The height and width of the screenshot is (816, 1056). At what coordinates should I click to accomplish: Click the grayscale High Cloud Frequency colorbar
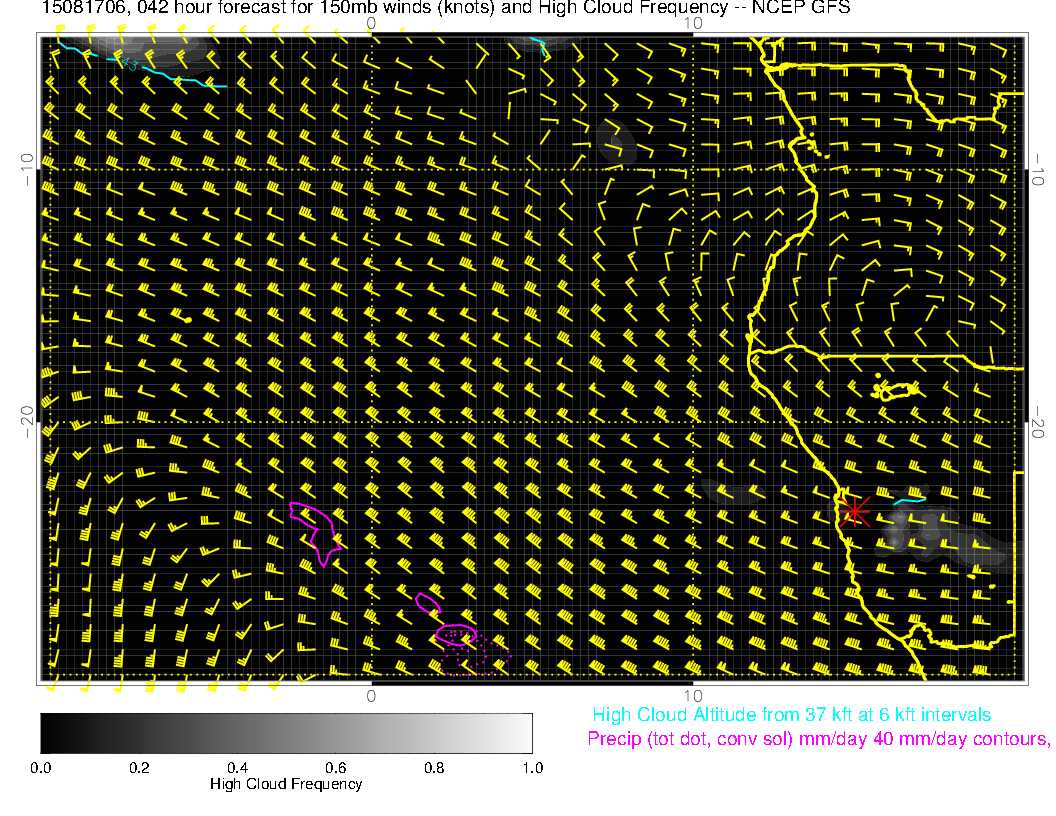tap(286, 732)
